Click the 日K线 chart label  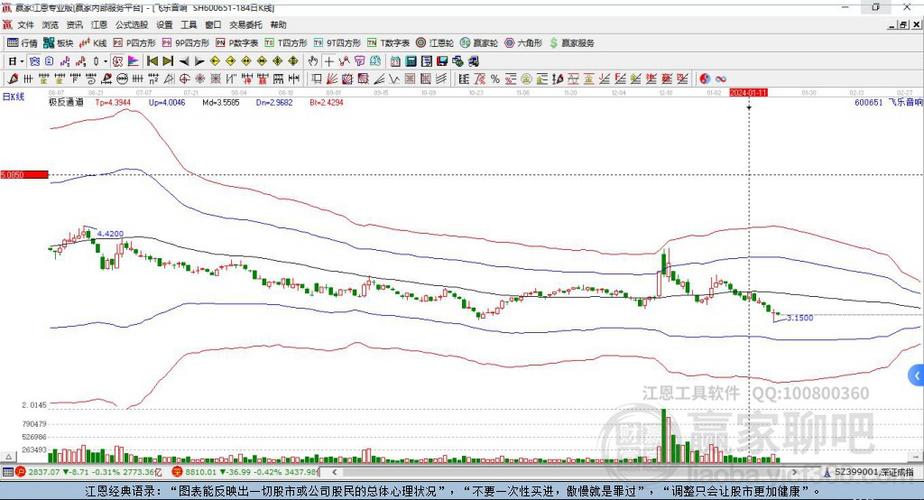(x=13, y=97)
